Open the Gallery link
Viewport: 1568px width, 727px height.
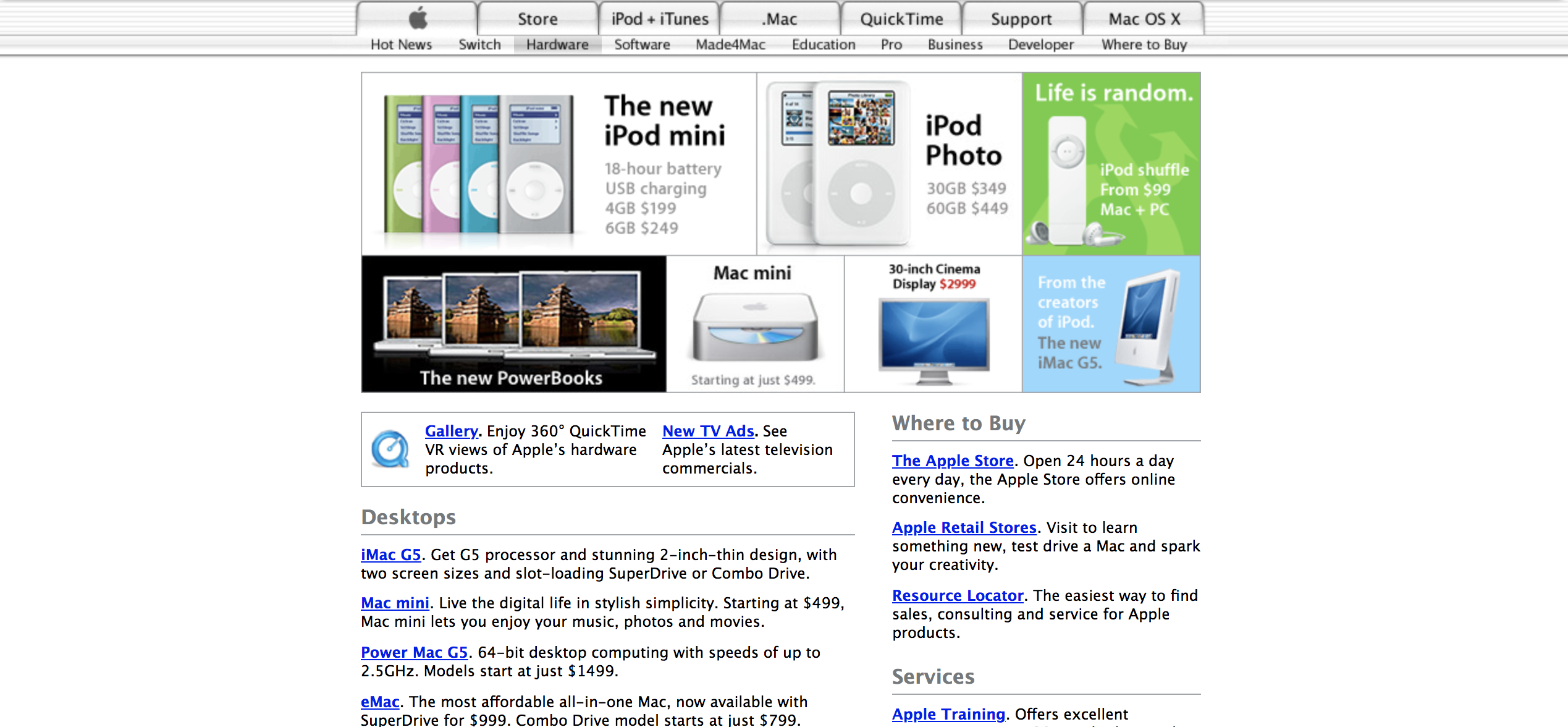pyautogui.click(x=450, y=431)
